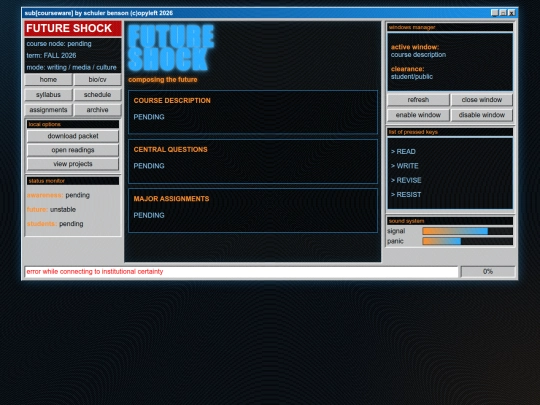Click the 'student/public' clearance value

[412, 77]
